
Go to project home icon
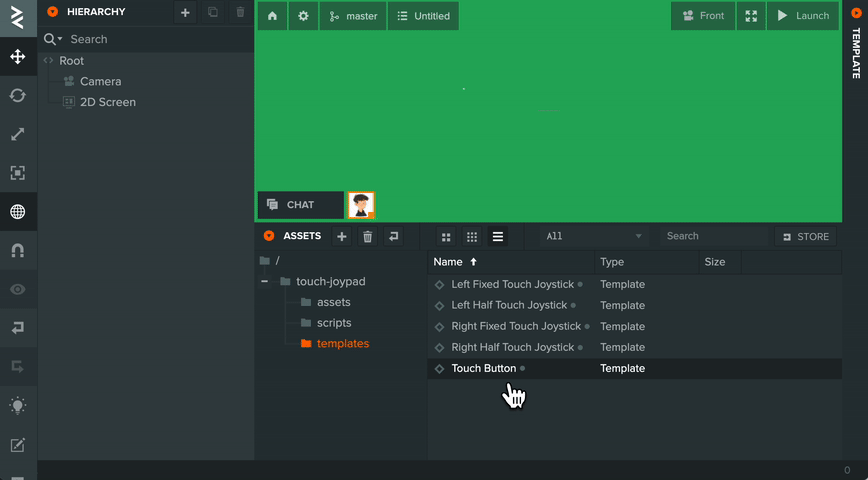click(x=272, y=16)
